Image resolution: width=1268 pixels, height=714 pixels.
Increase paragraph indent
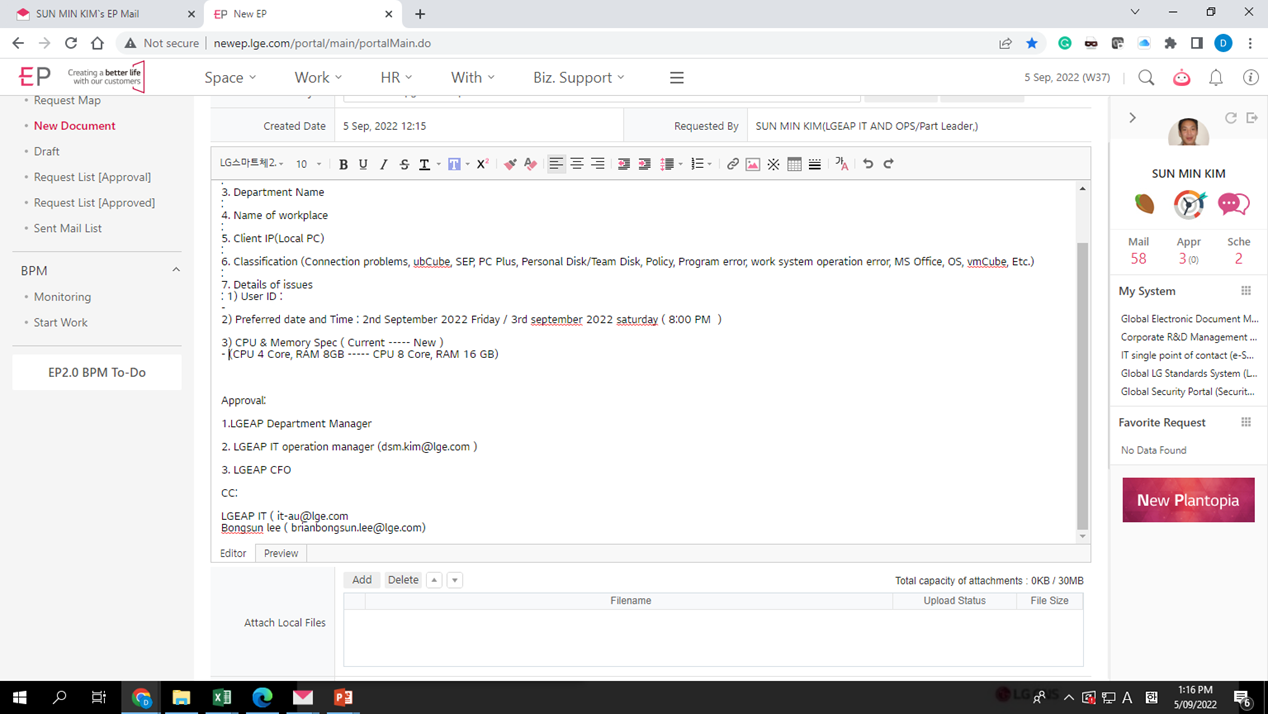tap(644, 164)
